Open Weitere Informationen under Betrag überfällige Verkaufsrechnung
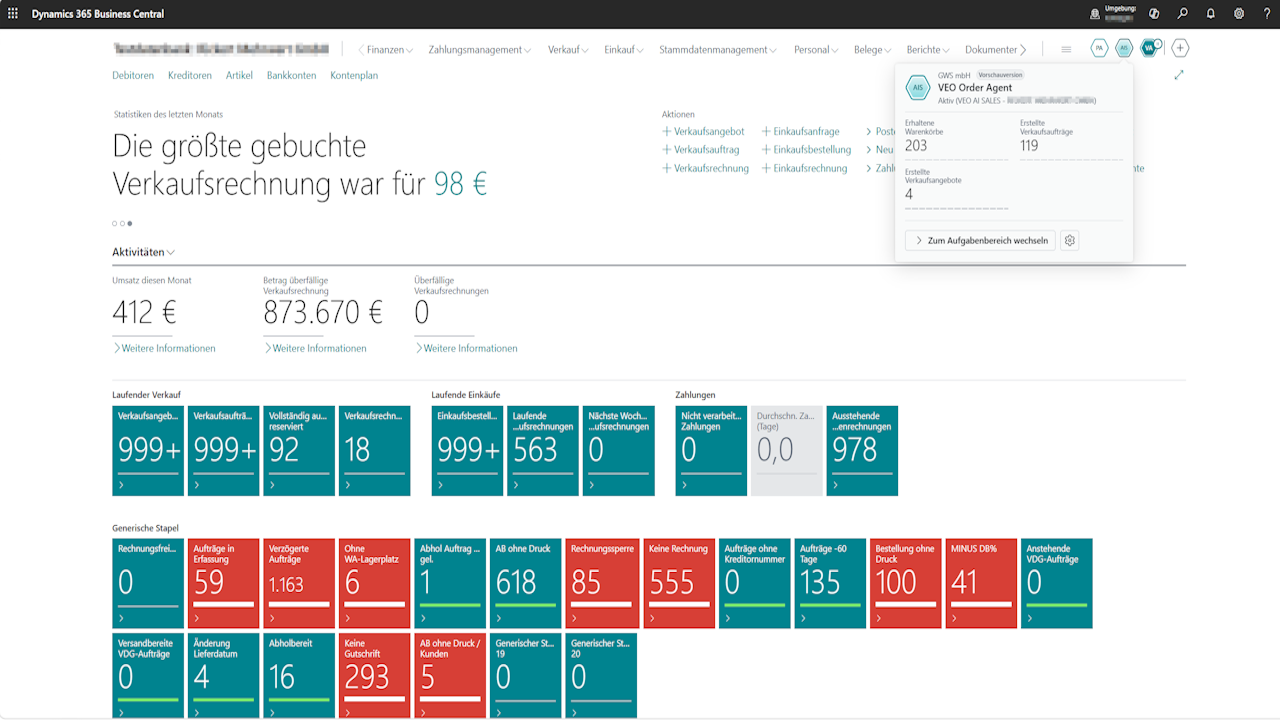The image size is (1280, 720). (x=315, y=348)
